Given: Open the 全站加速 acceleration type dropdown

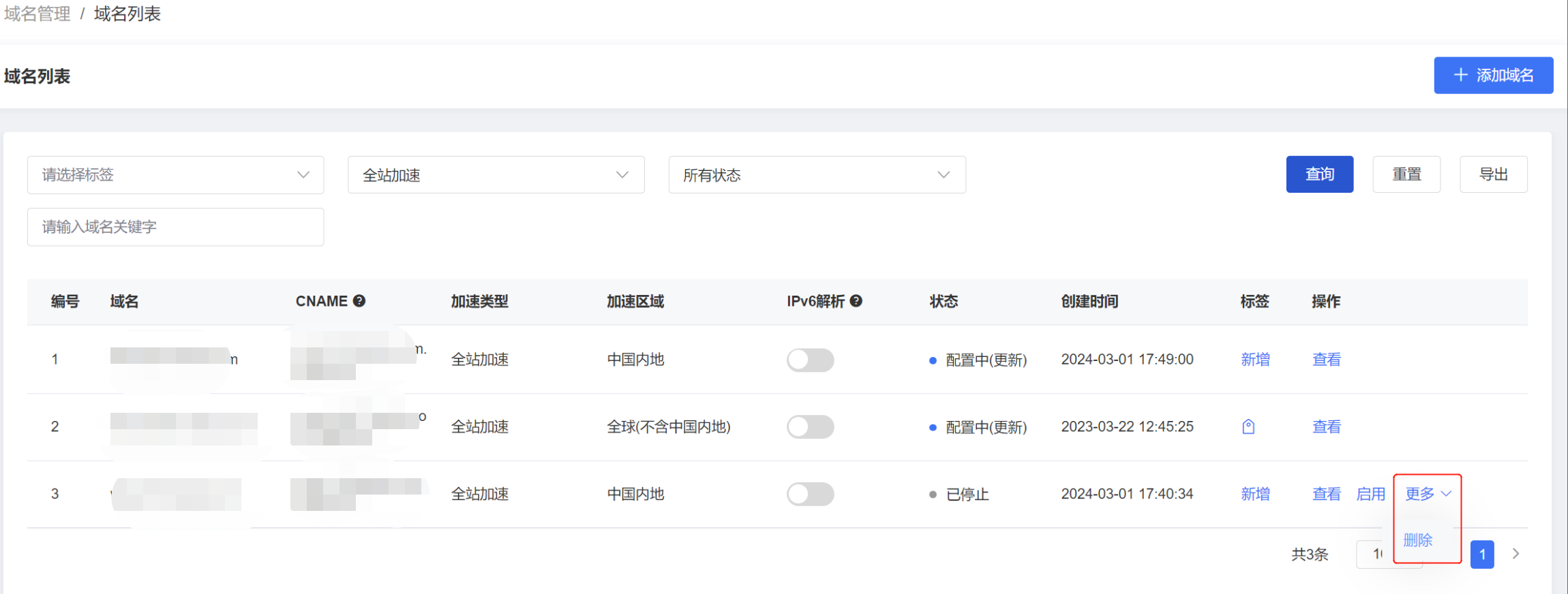Looking at the screenshot, I should click(x=496, y=175).
